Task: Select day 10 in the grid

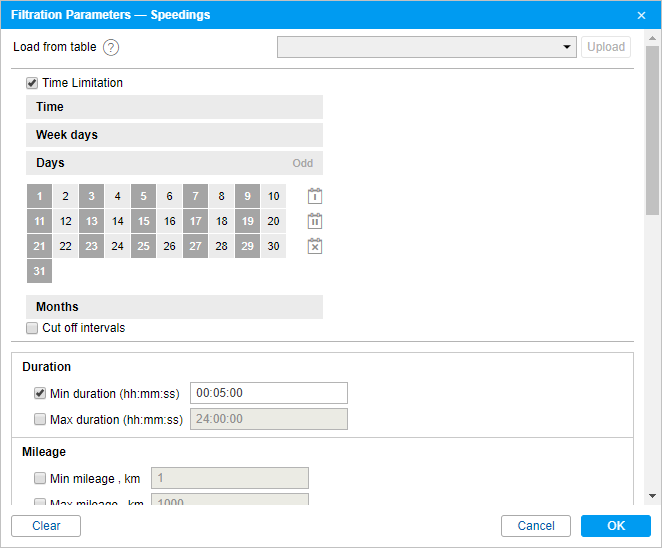Action: [274, 196]
